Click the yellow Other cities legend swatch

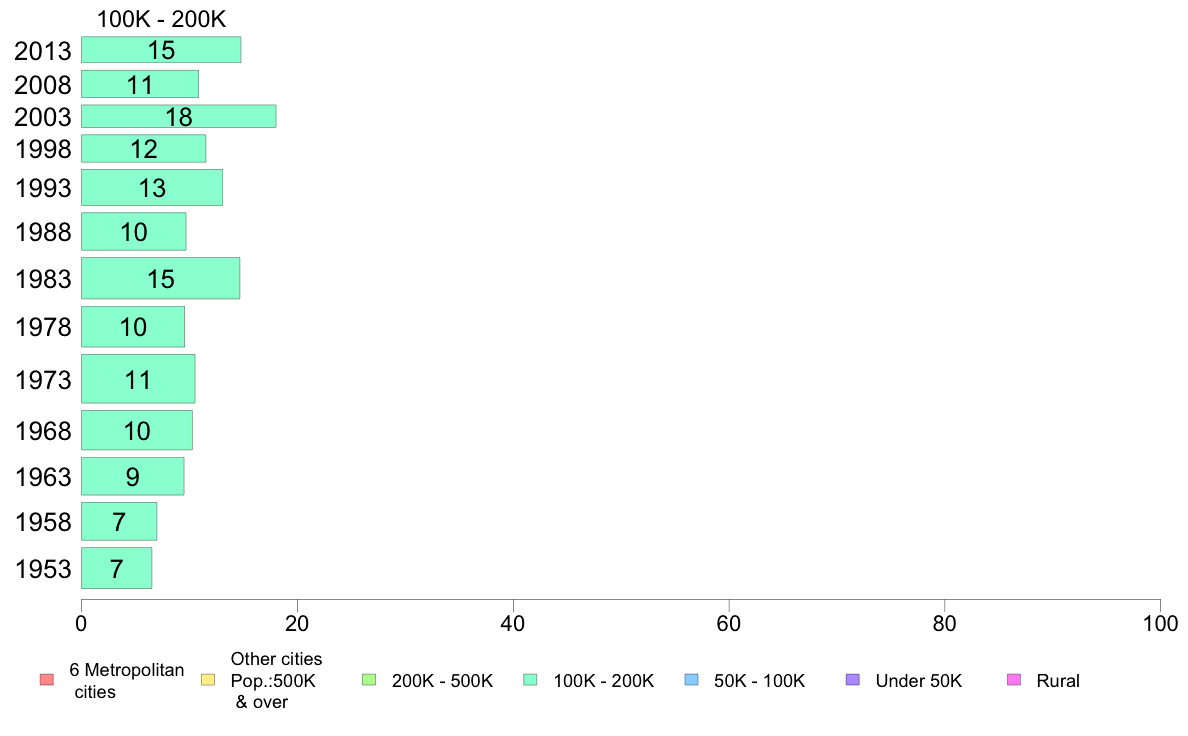(208, 680)
